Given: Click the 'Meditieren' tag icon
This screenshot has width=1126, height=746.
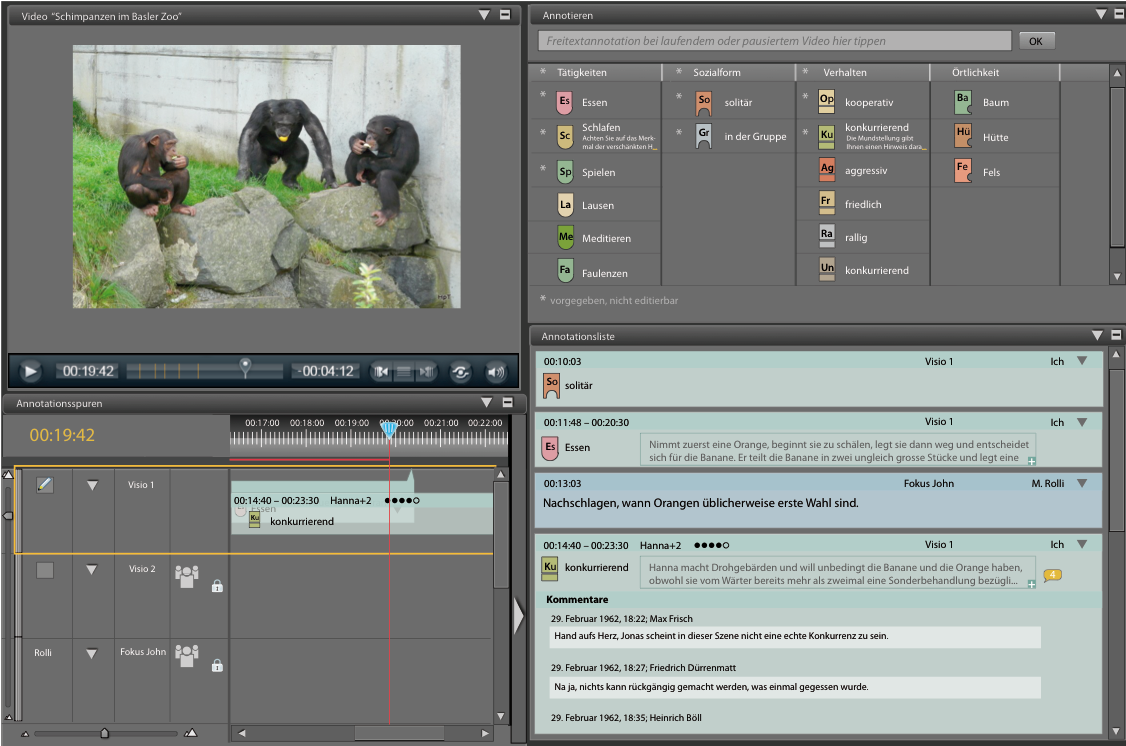Looking at the screenshot, I should coord(565,238).
